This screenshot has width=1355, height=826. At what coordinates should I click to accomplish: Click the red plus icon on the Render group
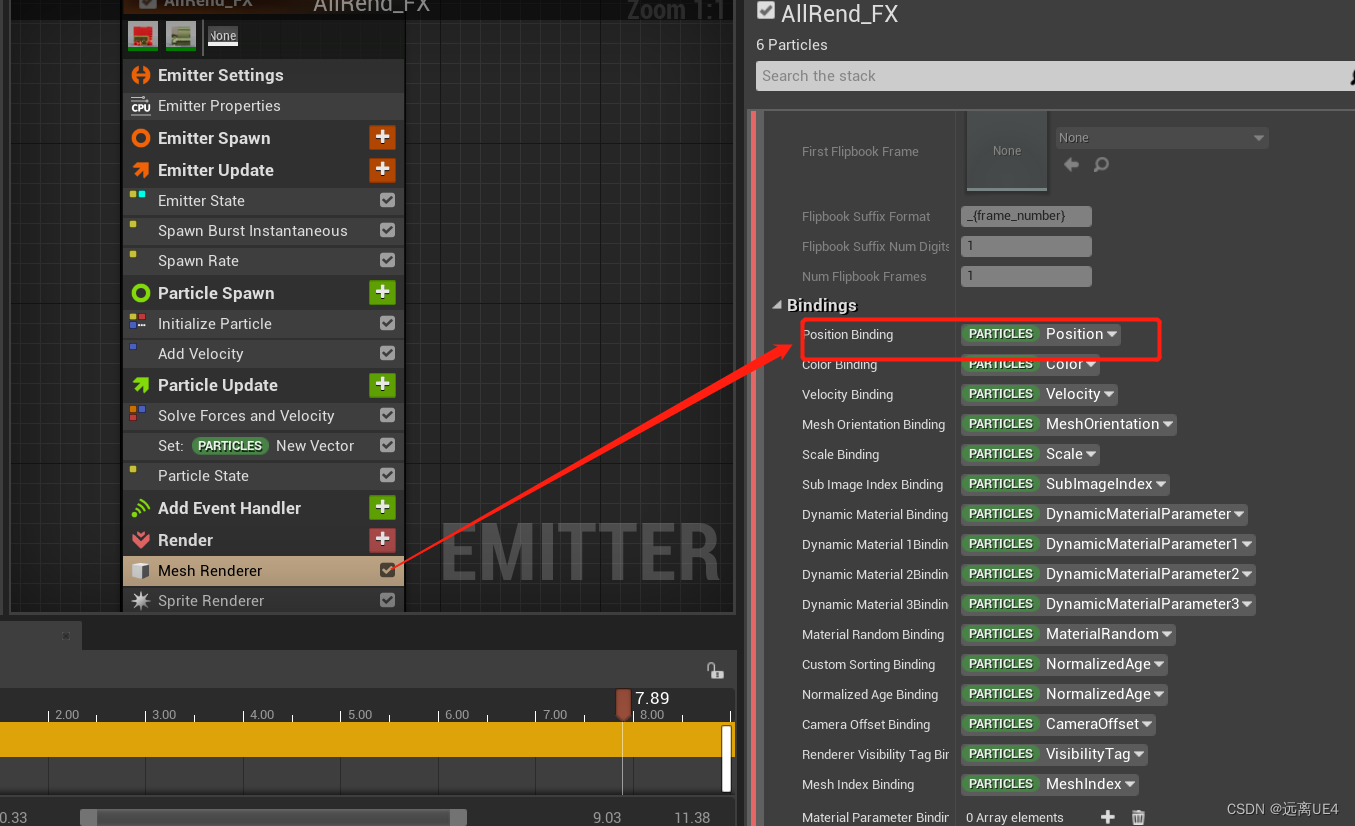click(382, 540)
